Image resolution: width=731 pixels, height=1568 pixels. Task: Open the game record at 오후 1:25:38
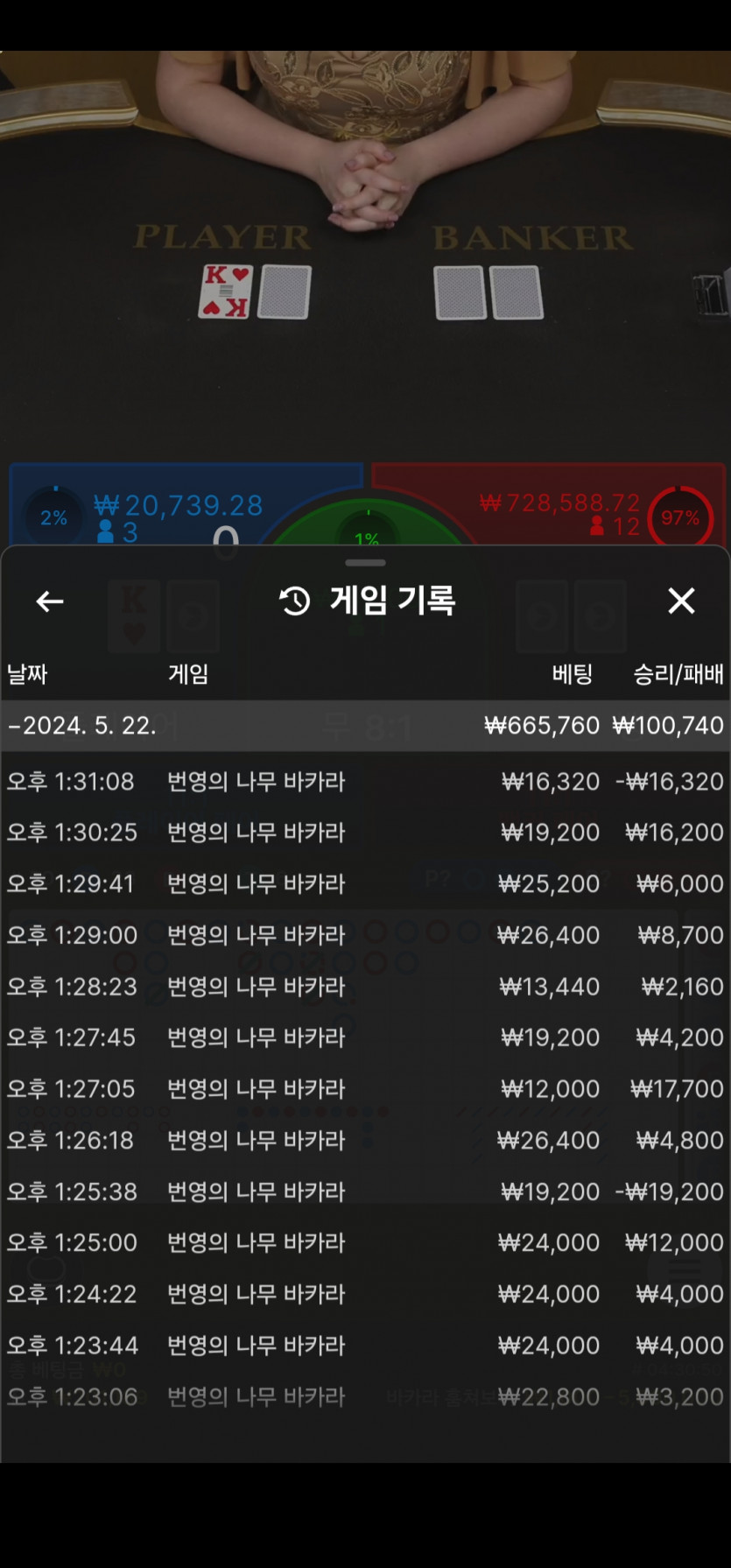(x=365, y=1192)
